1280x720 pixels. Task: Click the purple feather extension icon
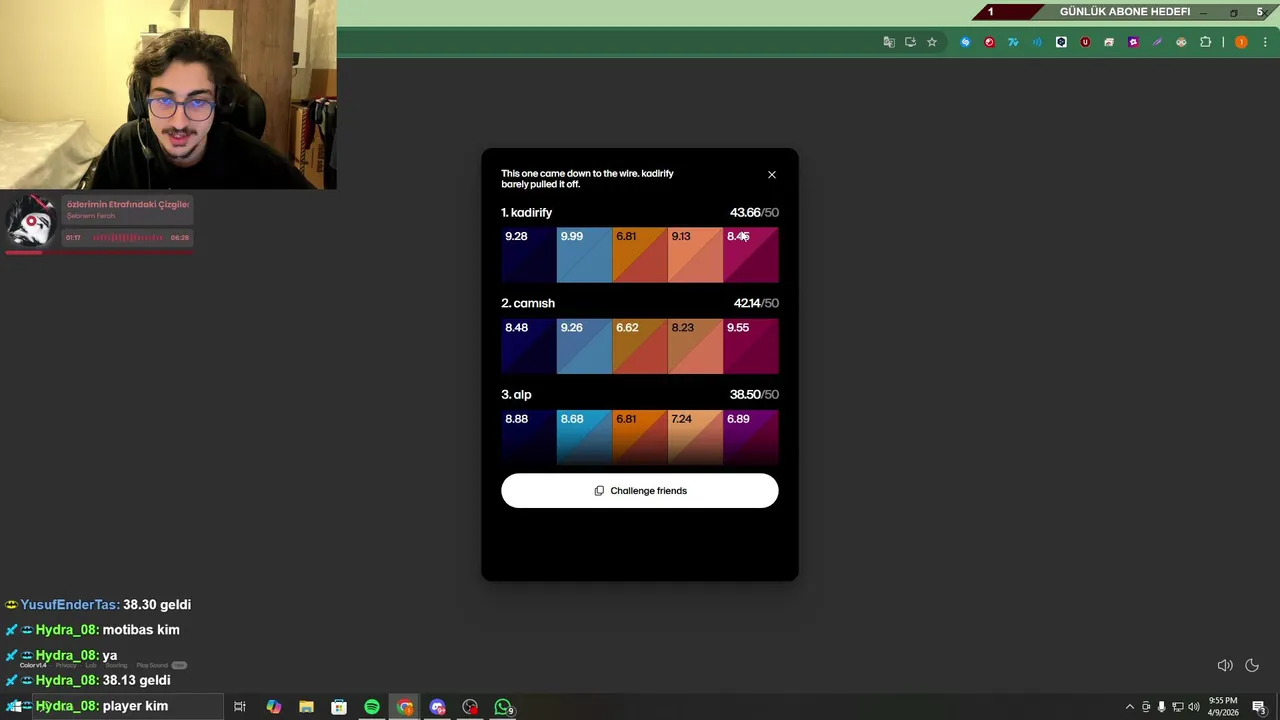(x=1157, y=42)
